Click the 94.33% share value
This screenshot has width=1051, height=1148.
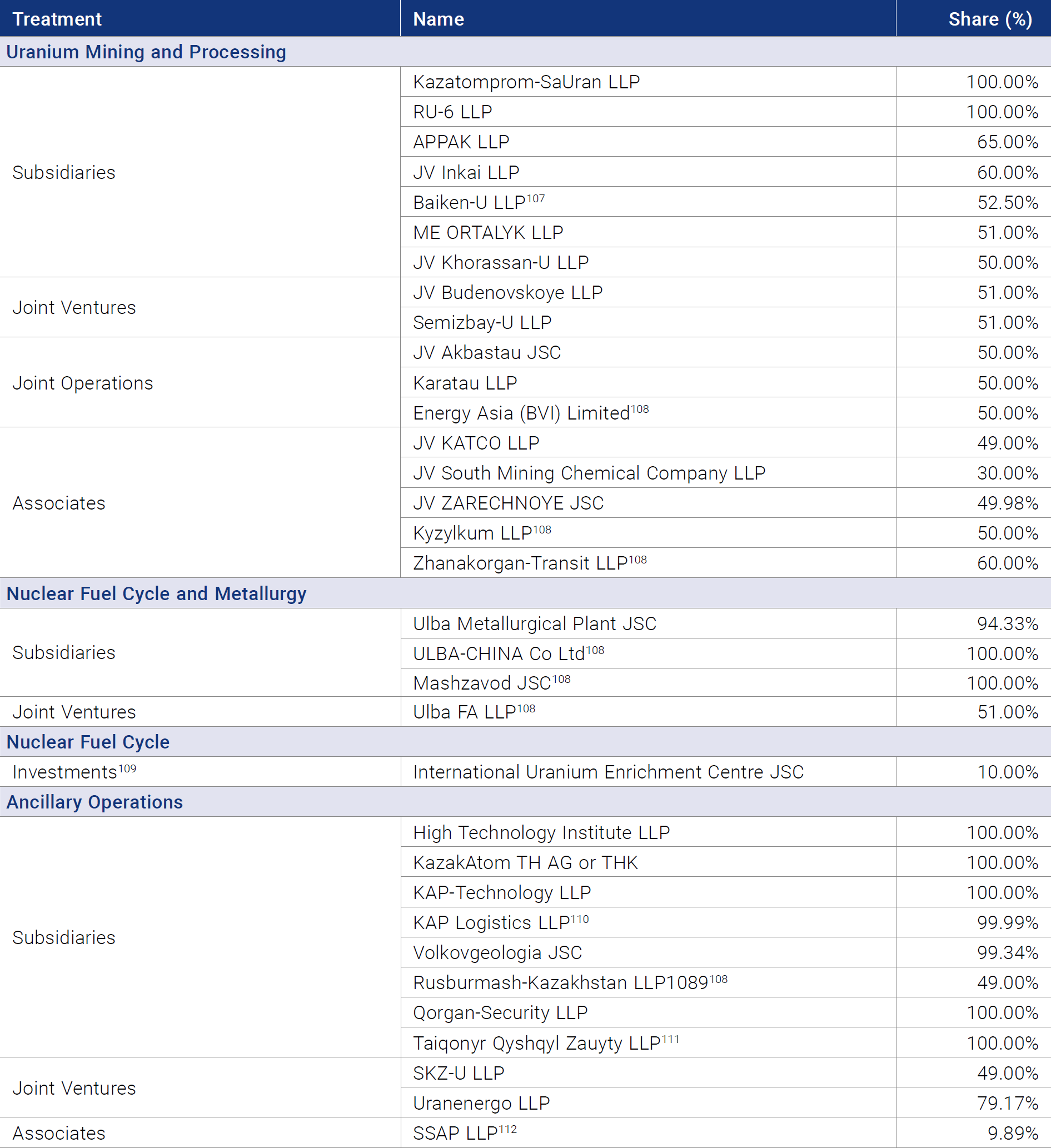(x=1008, y=623)
